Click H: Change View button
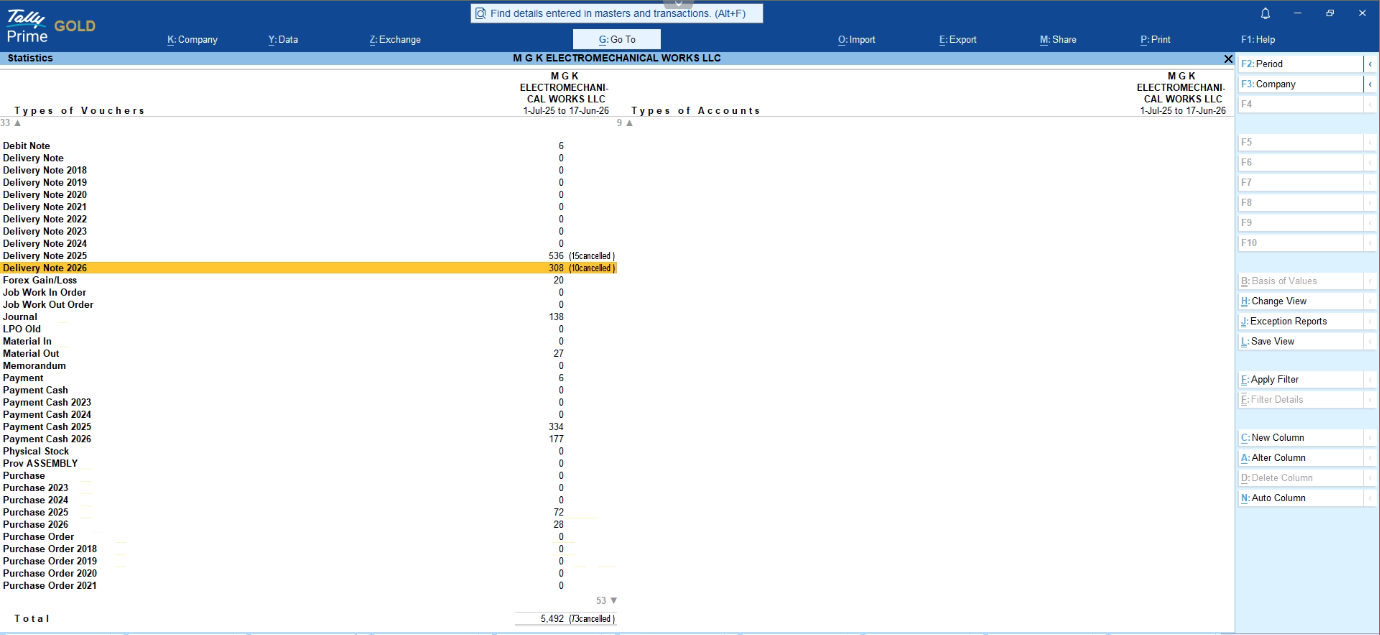 [1300, 301]
